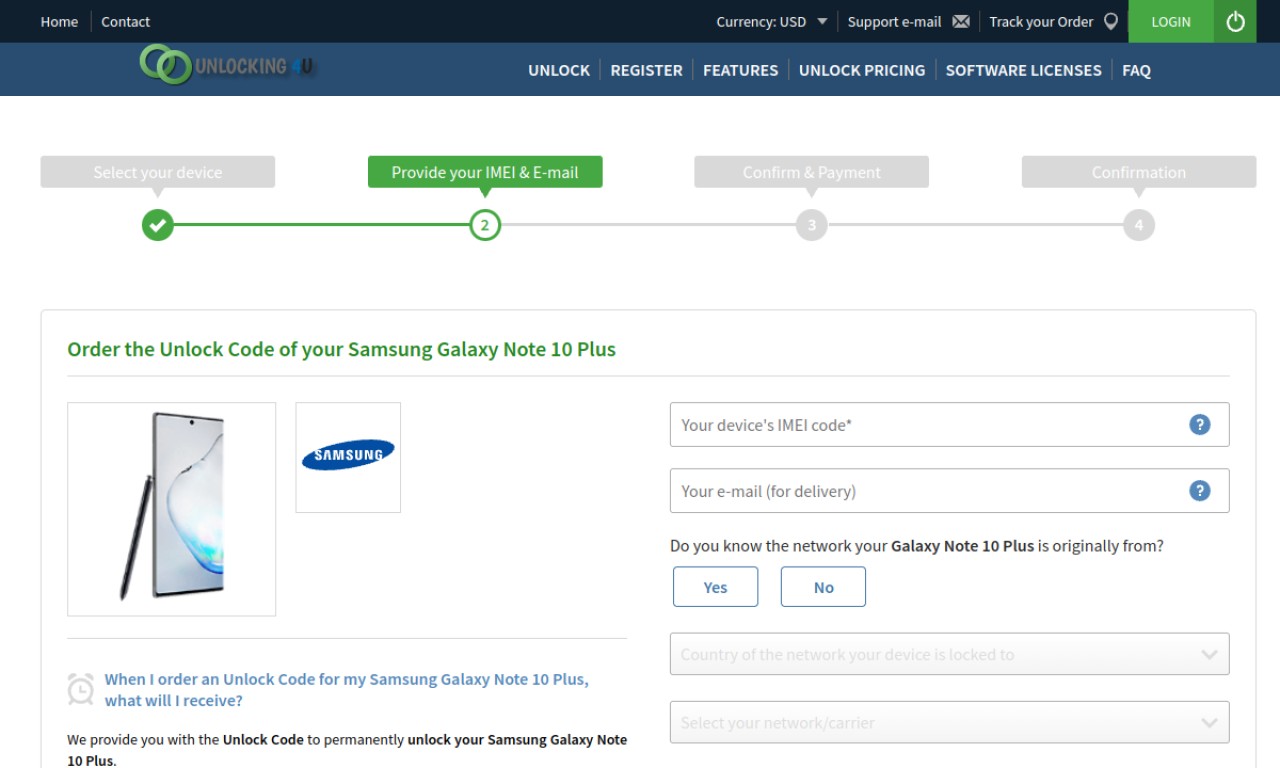Click the Select your device step label

coord(157,172)
